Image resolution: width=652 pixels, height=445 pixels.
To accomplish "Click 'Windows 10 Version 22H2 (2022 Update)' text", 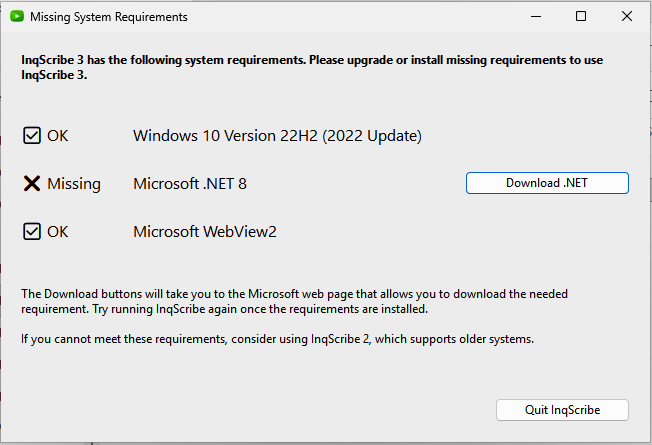I will point(277,136).
